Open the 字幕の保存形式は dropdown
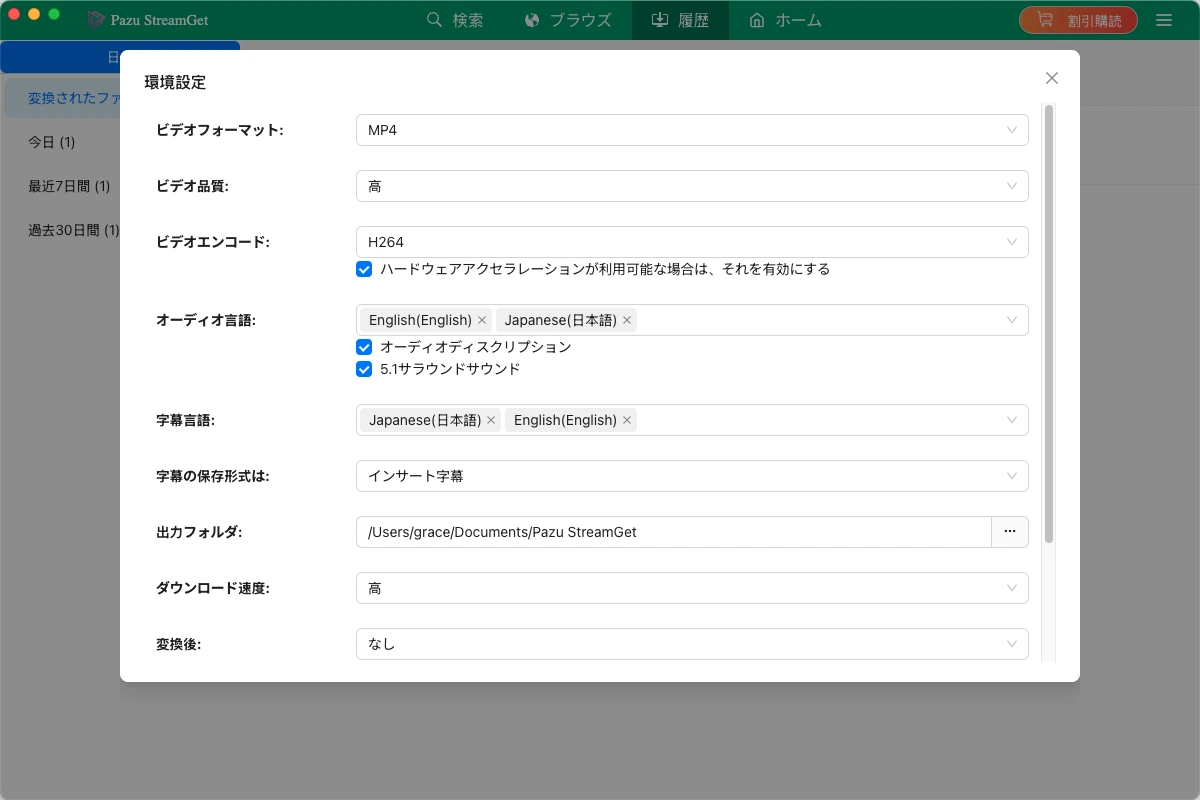 click(x=692, y=476)
